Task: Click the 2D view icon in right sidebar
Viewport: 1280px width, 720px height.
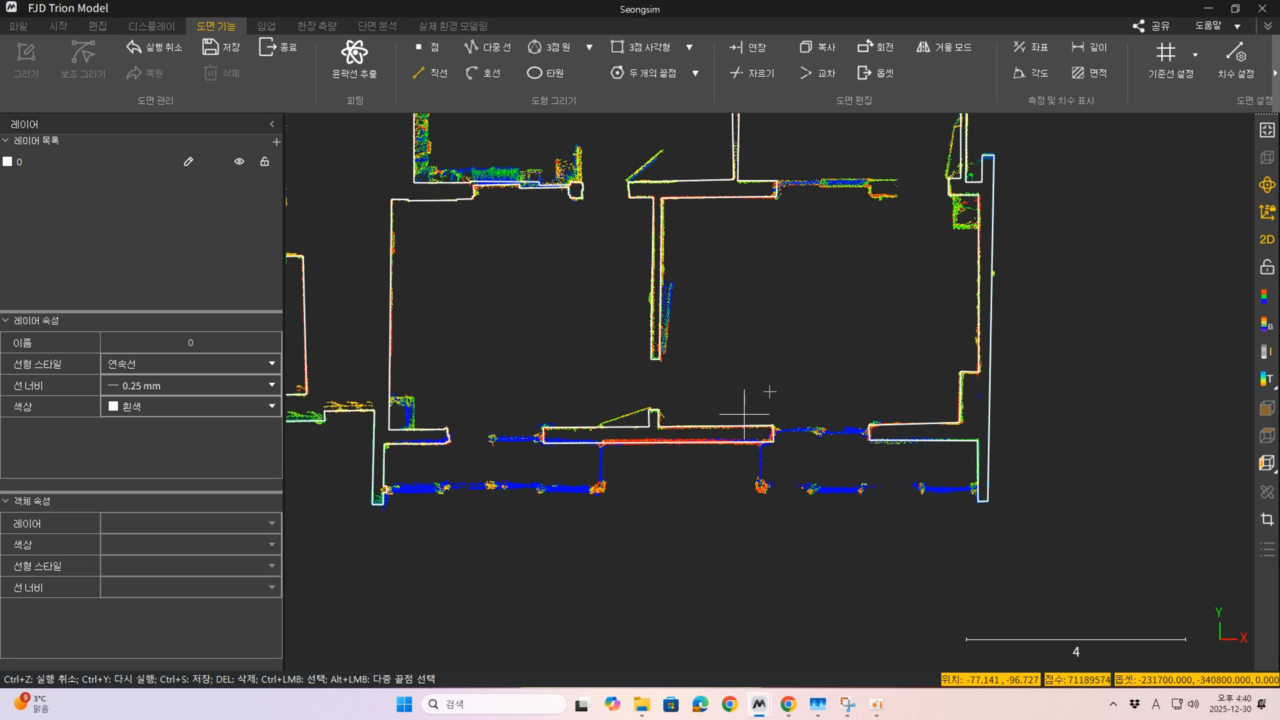Action: [1267, 239]
